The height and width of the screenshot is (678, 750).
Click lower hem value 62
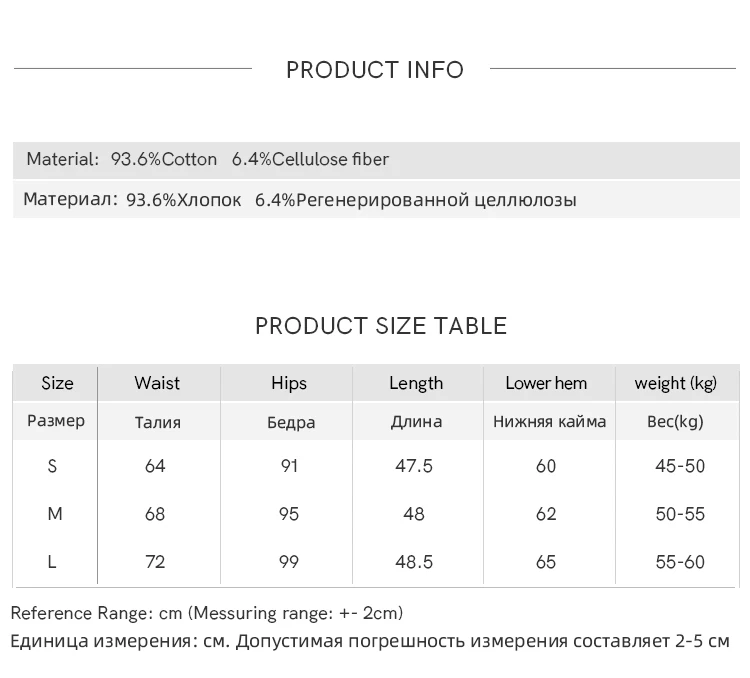pos(546,514)
